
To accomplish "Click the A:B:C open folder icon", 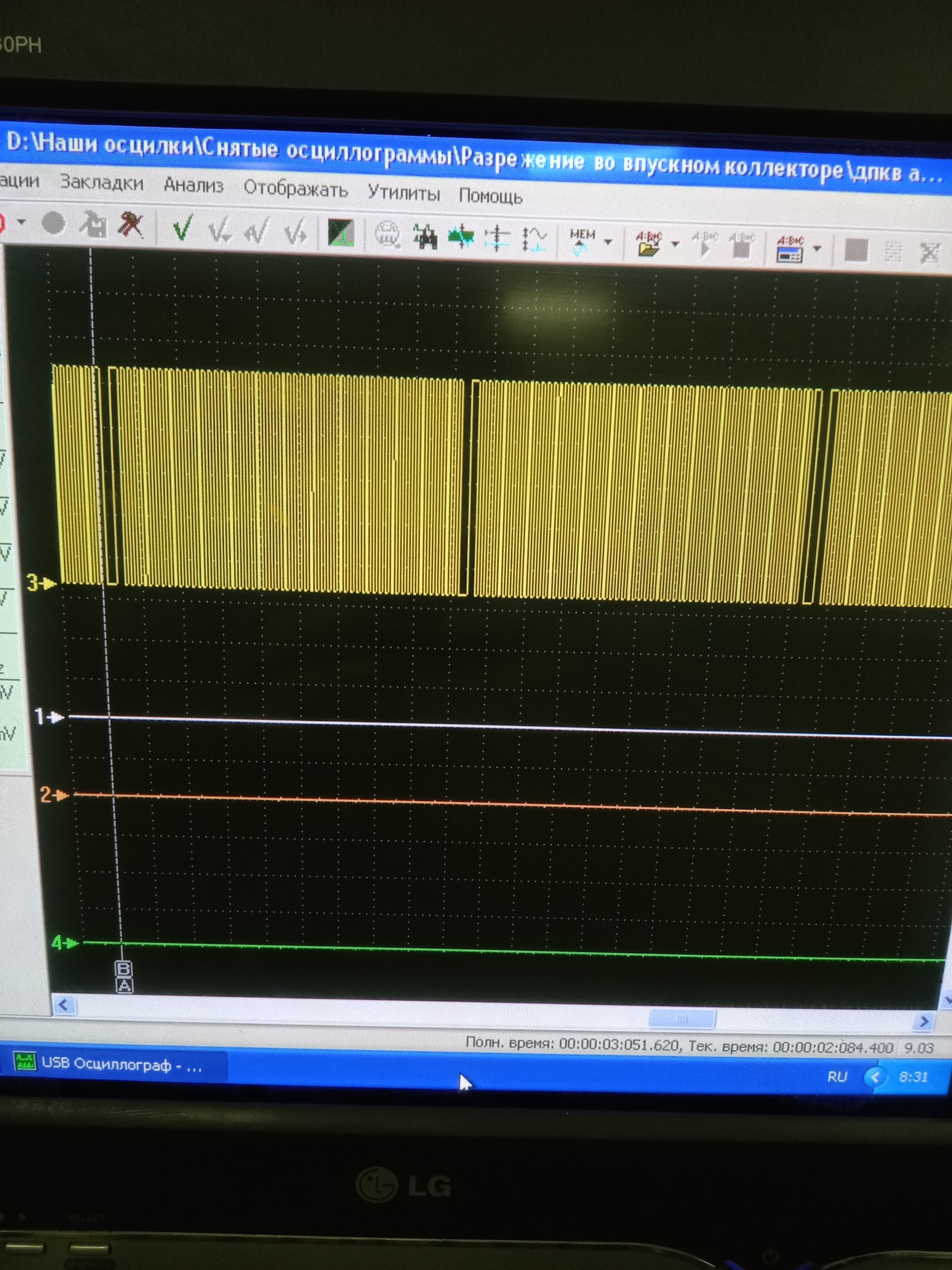I will (x=649, y=244).
